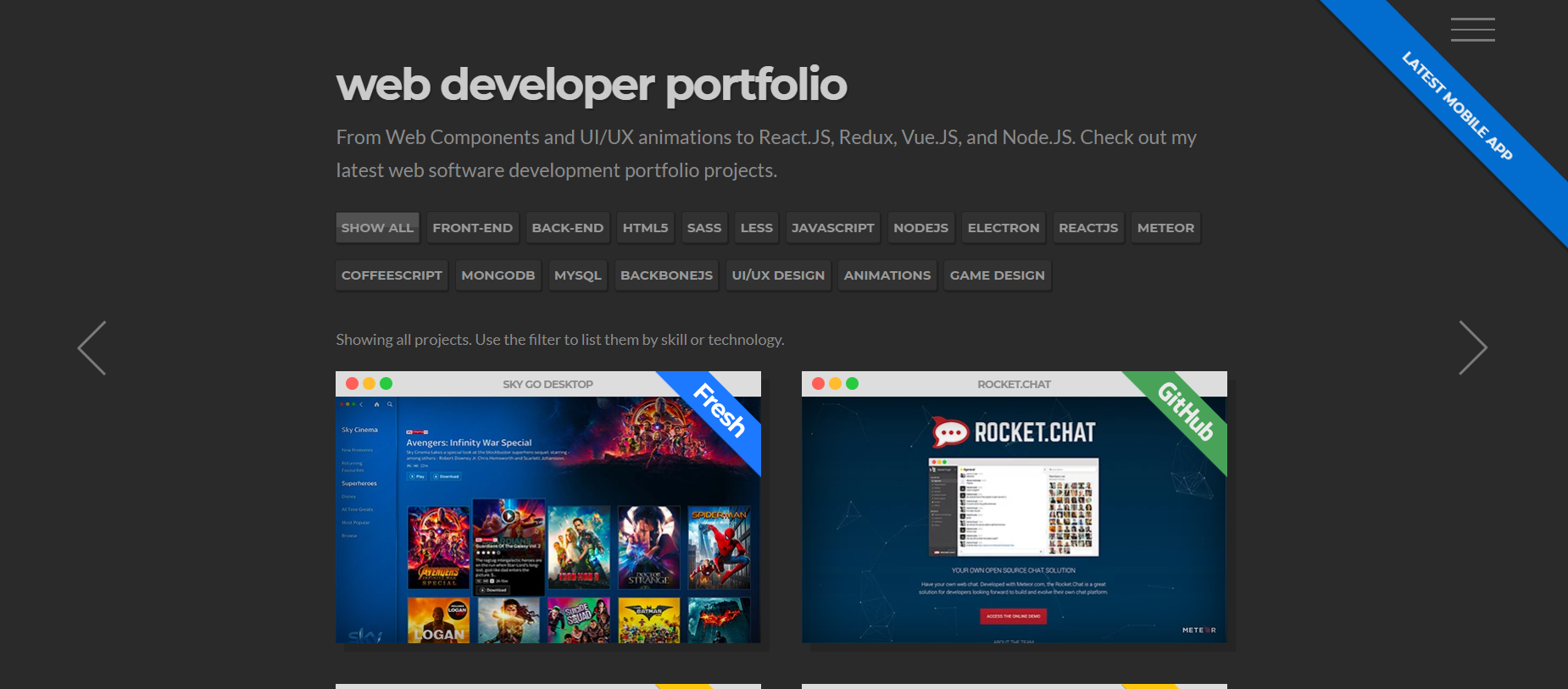The width and height of the screenshot is (1568, 689).
Task: Filter projects by Game Design
Action: tap(998, 275)
